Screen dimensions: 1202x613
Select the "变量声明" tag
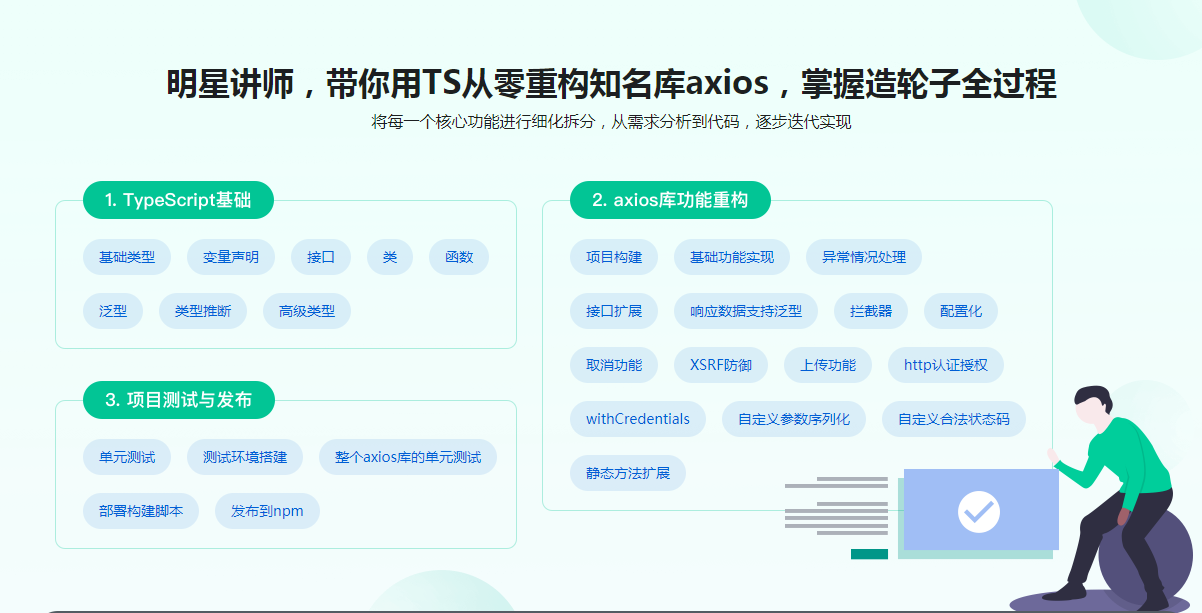point(231,257)
